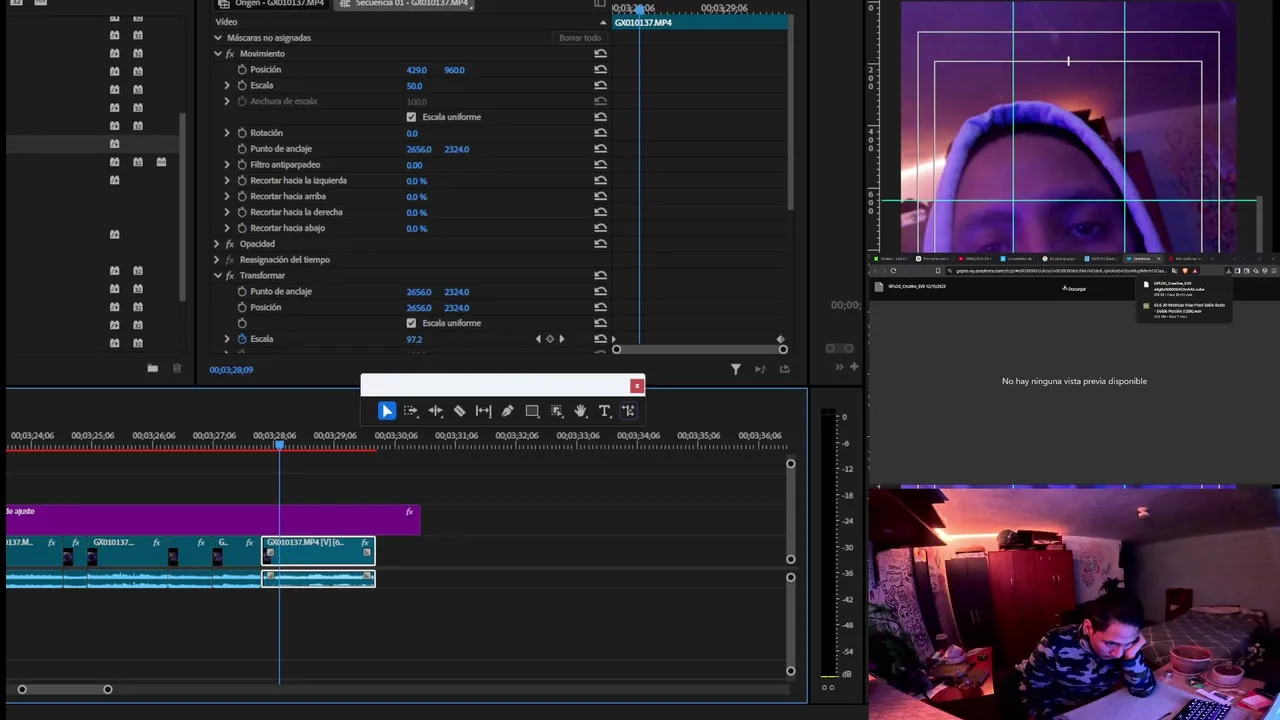Image resolution: width=1280 pixels, height=720 pixels.
Task: Click the trash icon in the project panel
Action: [x=177, y=369]
